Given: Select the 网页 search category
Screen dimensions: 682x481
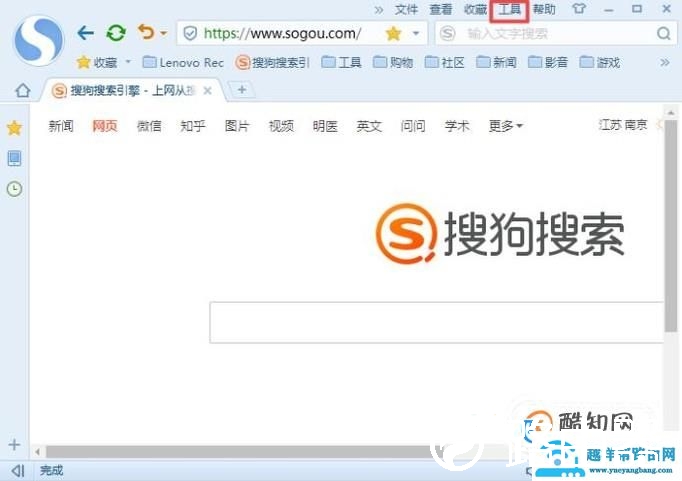Looking at the screenshot, I should coord(105,126).
